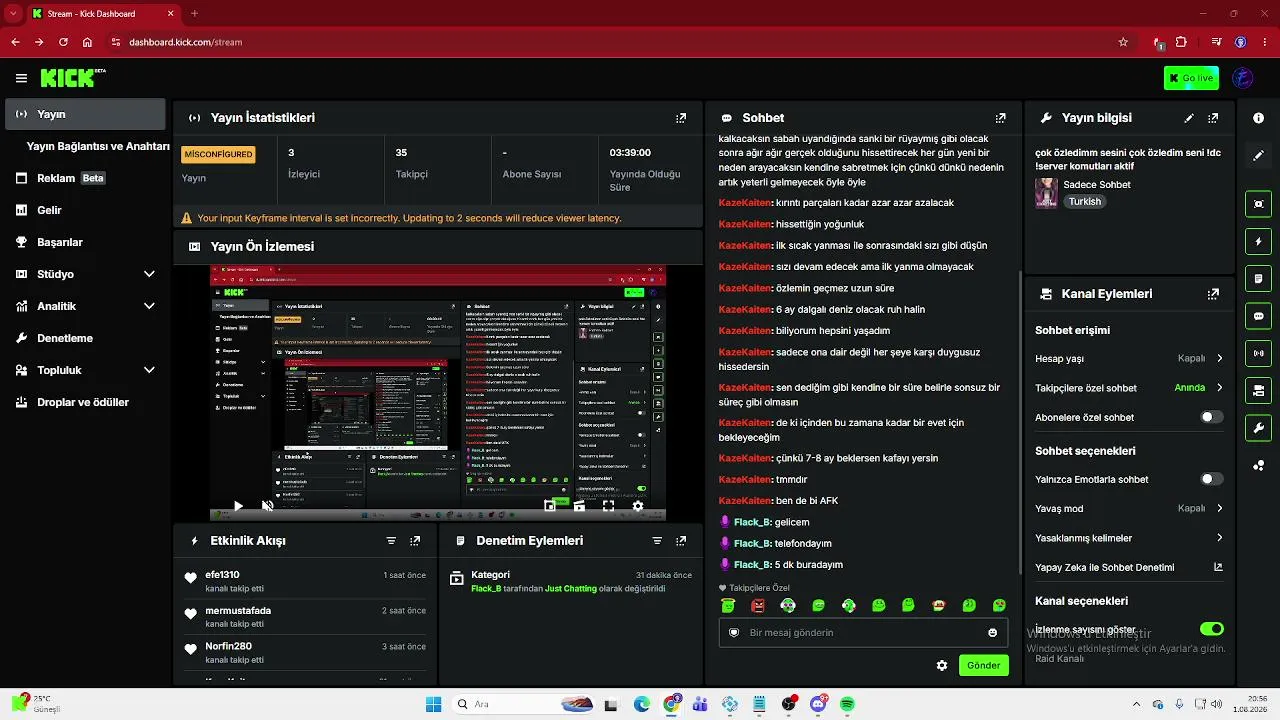Click the stream preview thumbnail
This screenshot has width=1280, height=720.
point(438,392)
